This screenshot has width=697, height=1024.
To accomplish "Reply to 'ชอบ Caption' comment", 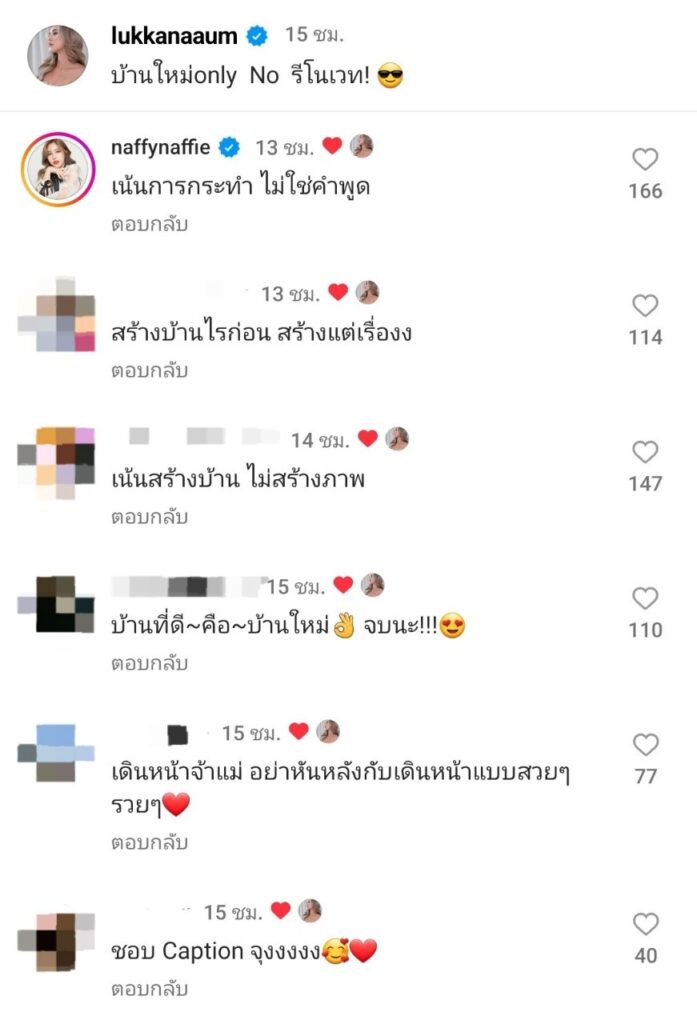I will (150, 989).
